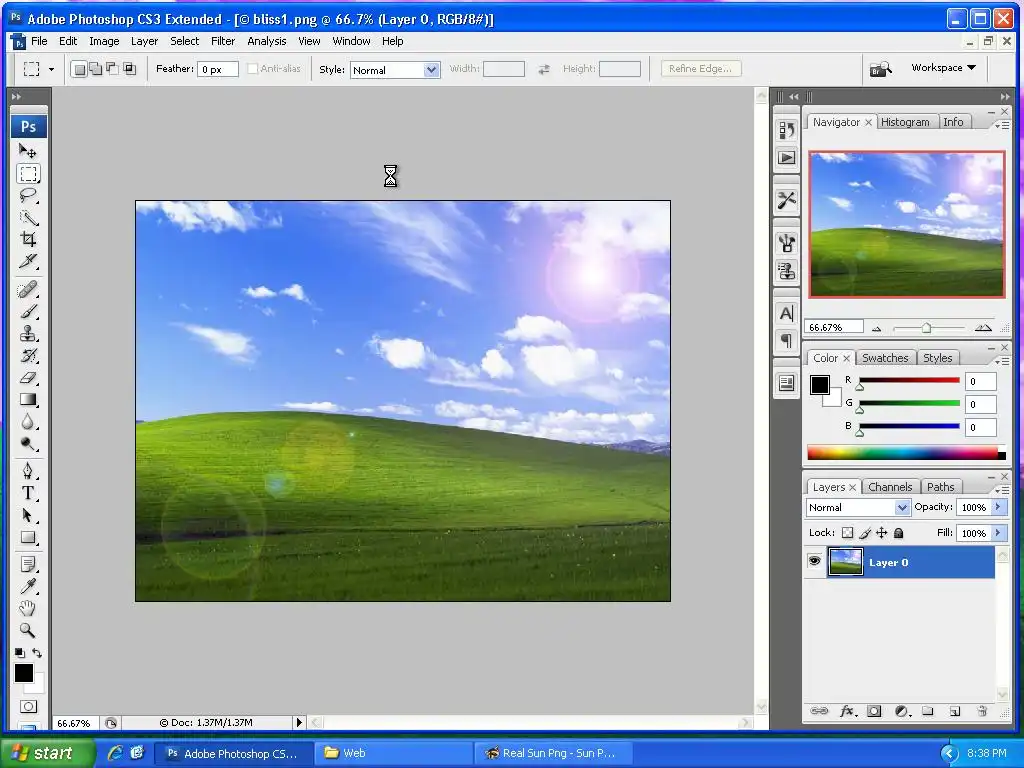
Task: Click the Navigator zoom slider handle
Action: tap(926, 328)
